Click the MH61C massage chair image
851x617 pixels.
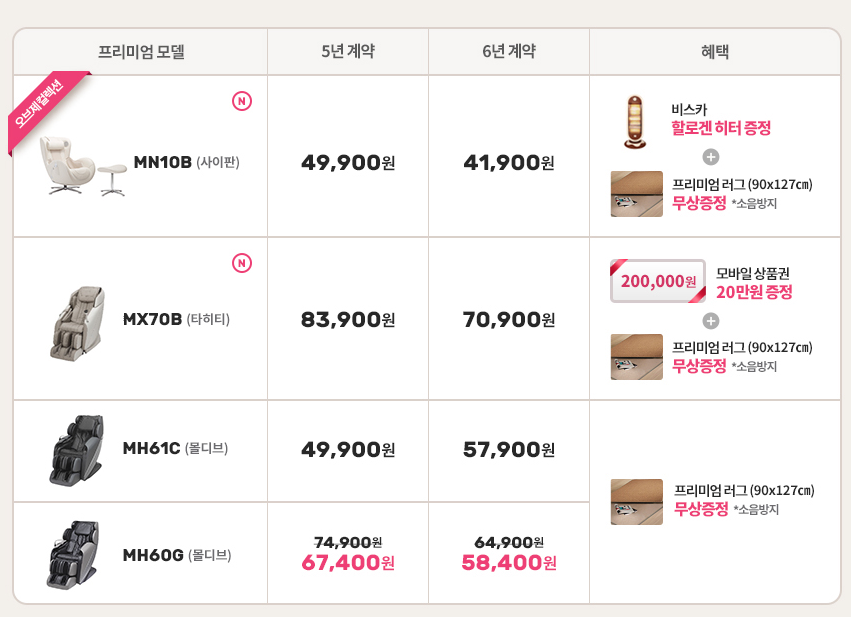pos(75,449)
